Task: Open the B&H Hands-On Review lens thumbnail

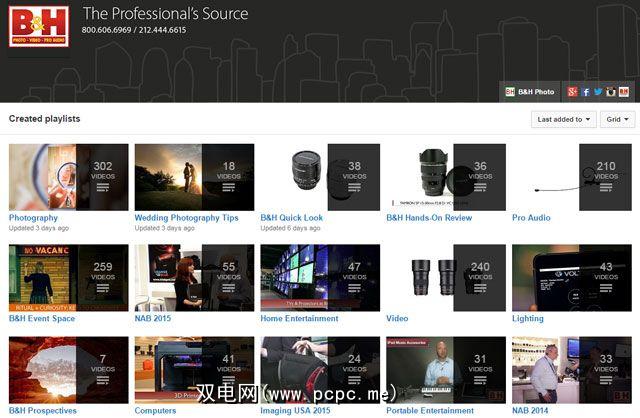Action: [446, 176]
